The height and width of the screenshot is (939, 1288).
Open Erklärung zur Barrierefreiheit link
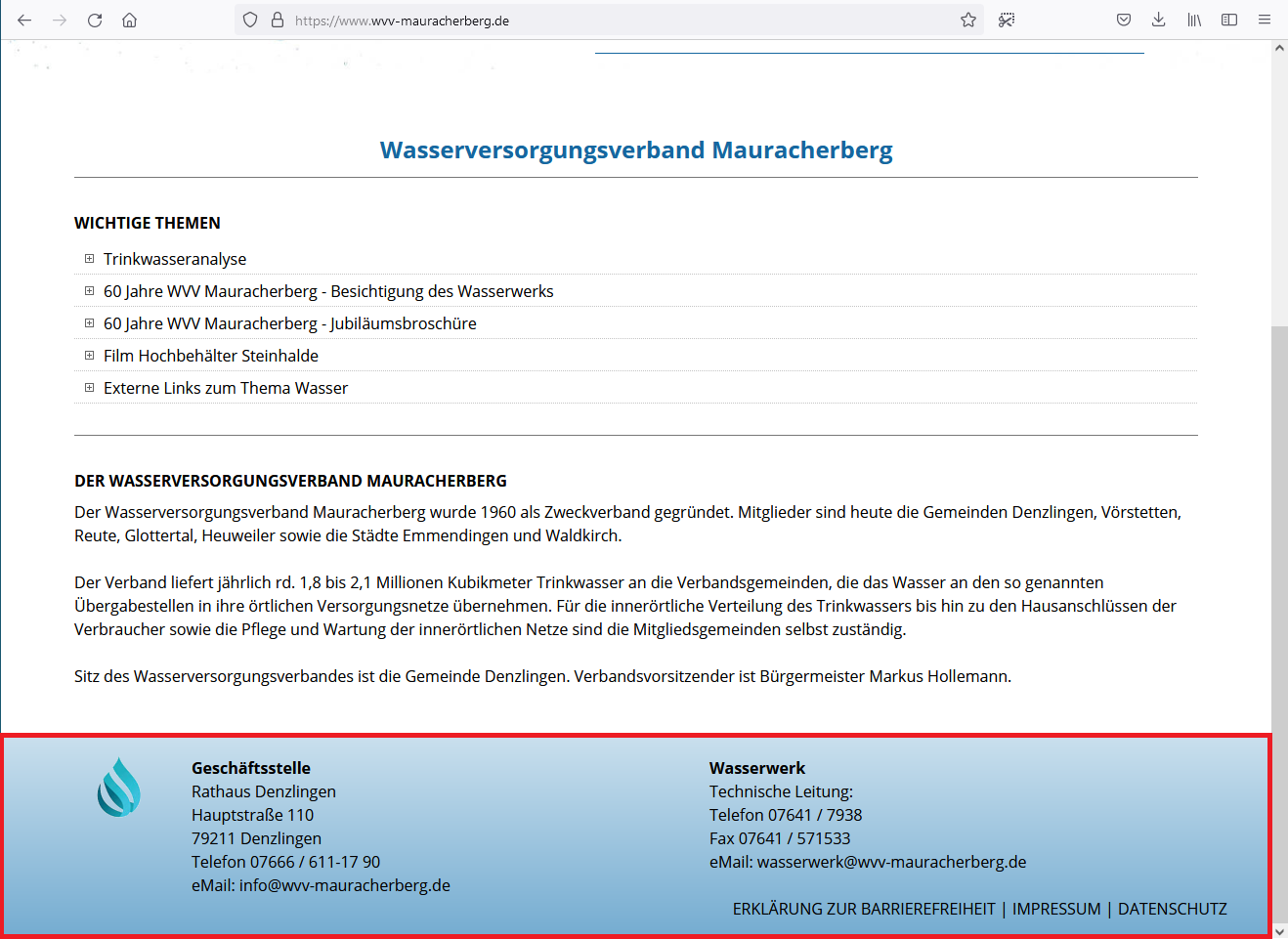pyautogui.click(x=864, y=909)
